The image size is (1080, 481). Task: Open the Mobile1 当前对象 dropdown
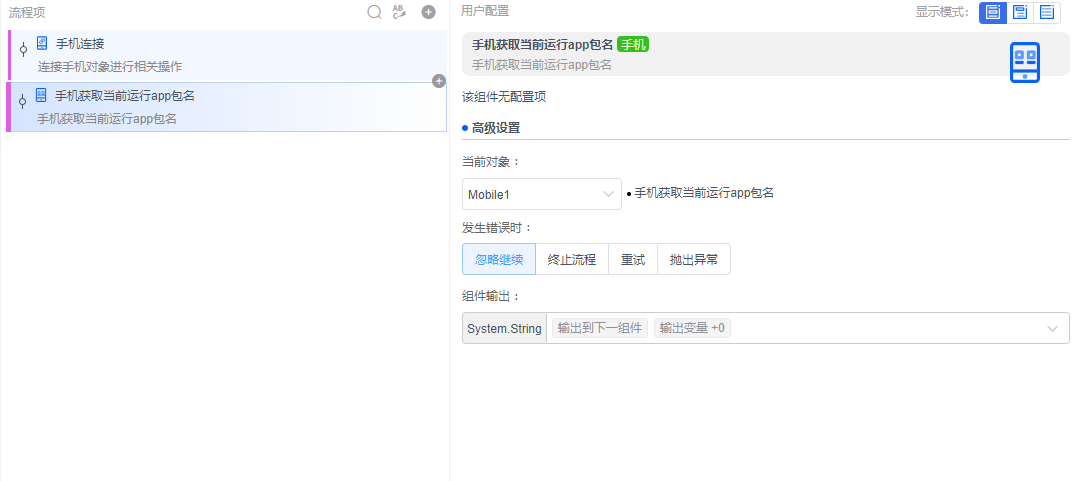pos(541,194)
